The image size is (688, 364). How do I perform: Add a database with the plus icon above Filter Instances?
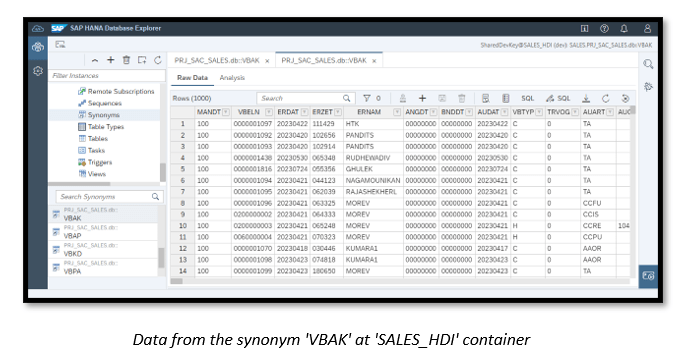[x=111, y=60]
